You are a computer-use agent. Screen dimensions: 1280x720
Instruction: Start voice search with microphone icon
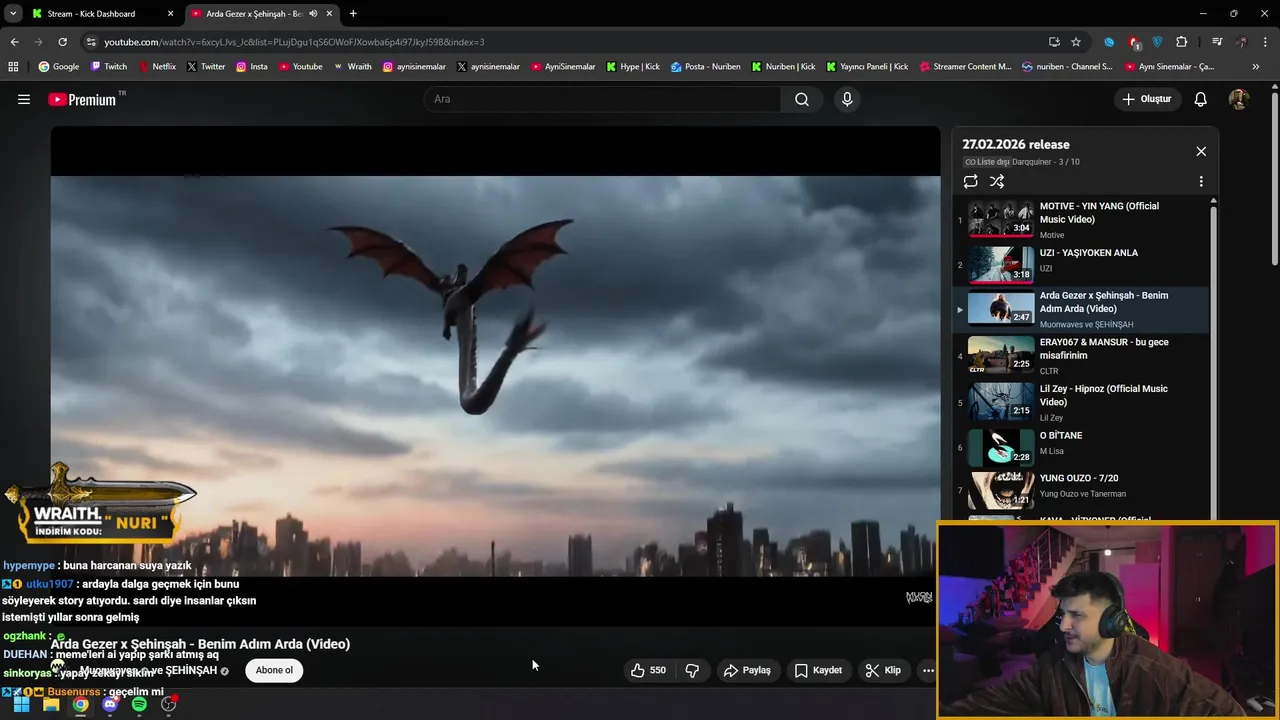[x=847, y=99]
